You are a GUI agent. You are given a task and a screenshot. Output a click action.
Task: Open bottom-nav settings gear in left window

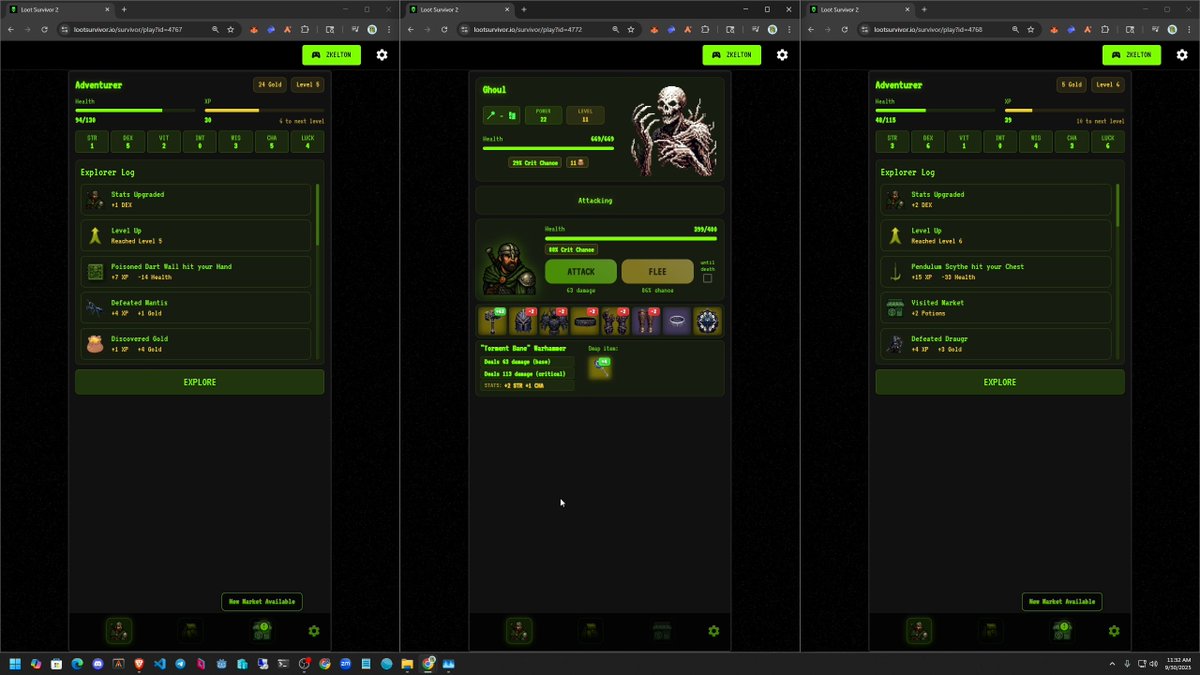point(314,631)
